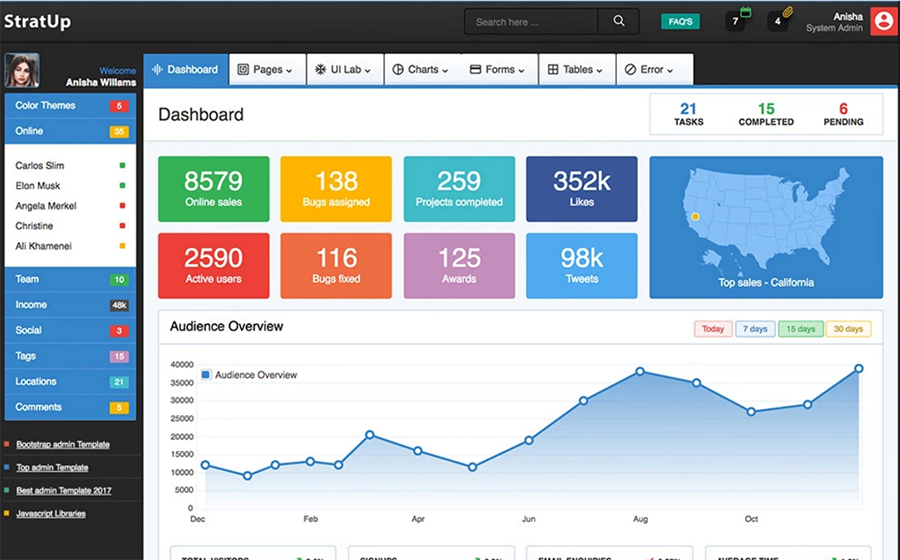Select the Today time range filter
Screen dimensions: 900x560
click(x=713, y=329)
